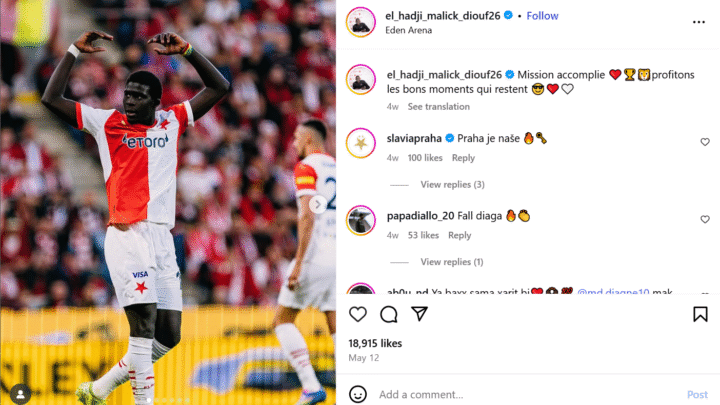
Task: Expand View replies (1) under papadiallo_20
Action: (x=452, y=262)
